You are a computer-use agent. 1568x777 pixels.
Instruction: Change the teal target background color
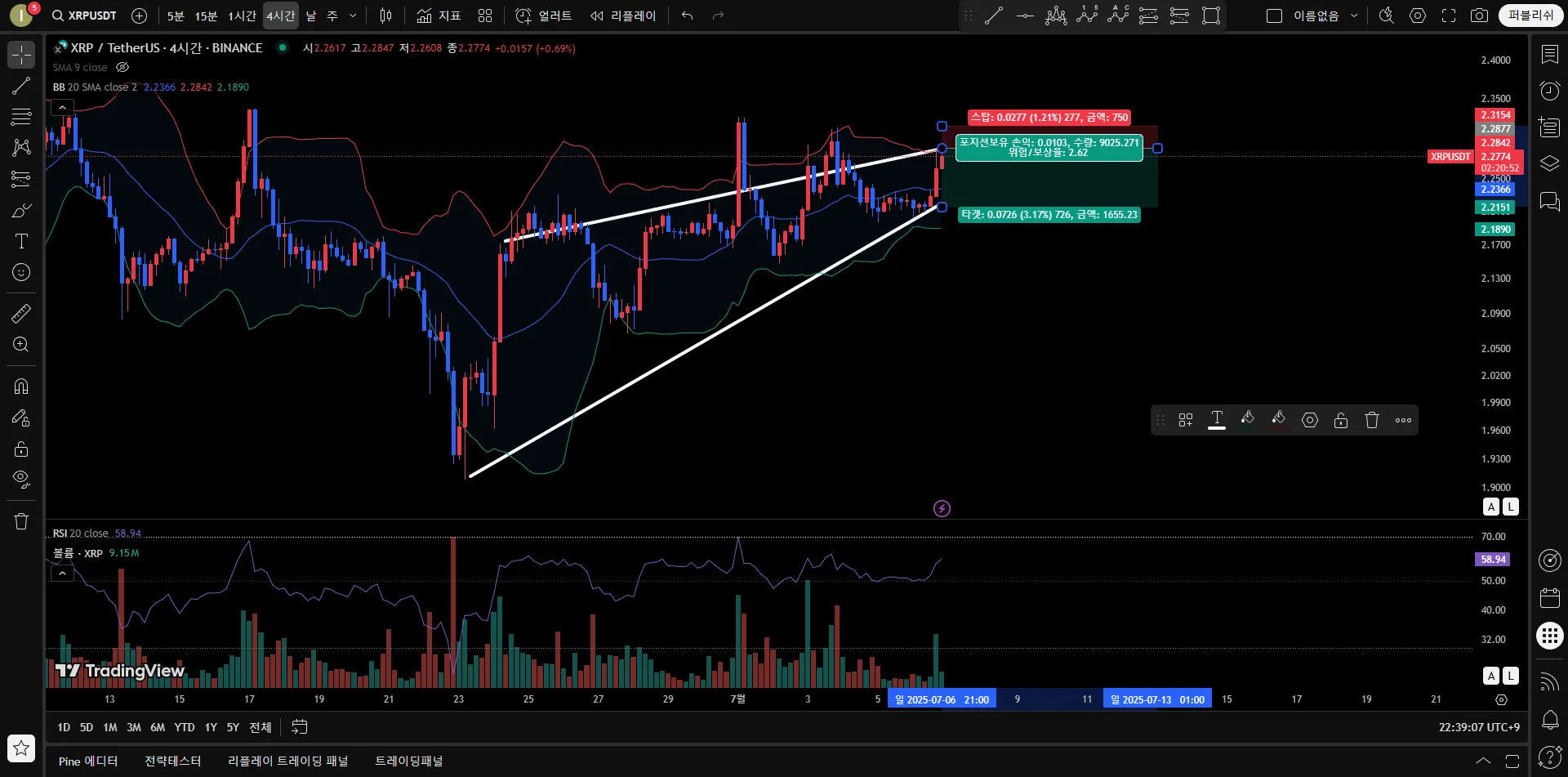point(1248,420)
